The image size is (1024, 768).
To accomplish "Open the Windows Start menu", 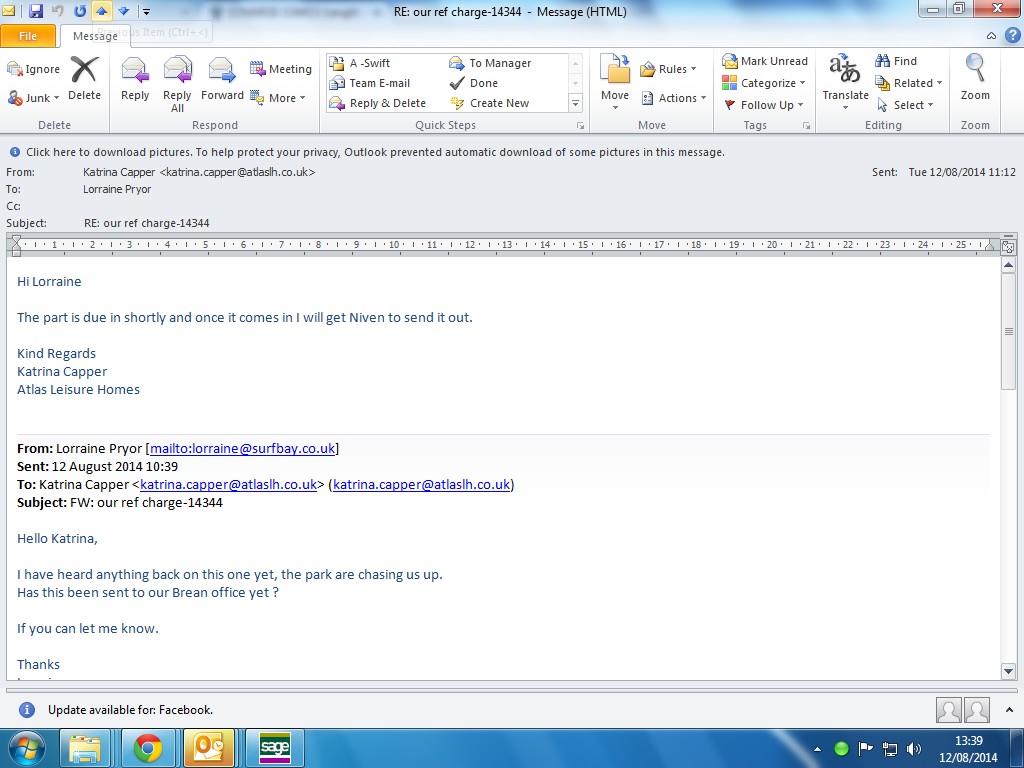I will pyautogui.click(x=25, y=748).
